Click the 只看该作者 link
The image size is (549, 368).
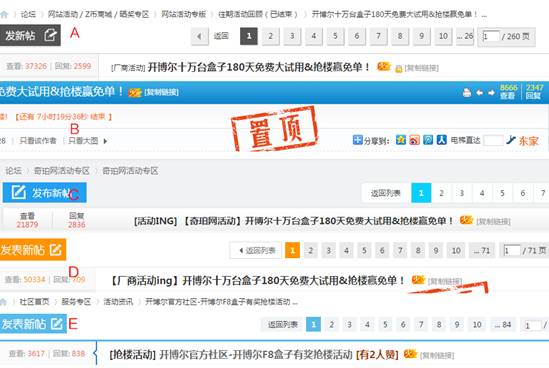point(38,141)
